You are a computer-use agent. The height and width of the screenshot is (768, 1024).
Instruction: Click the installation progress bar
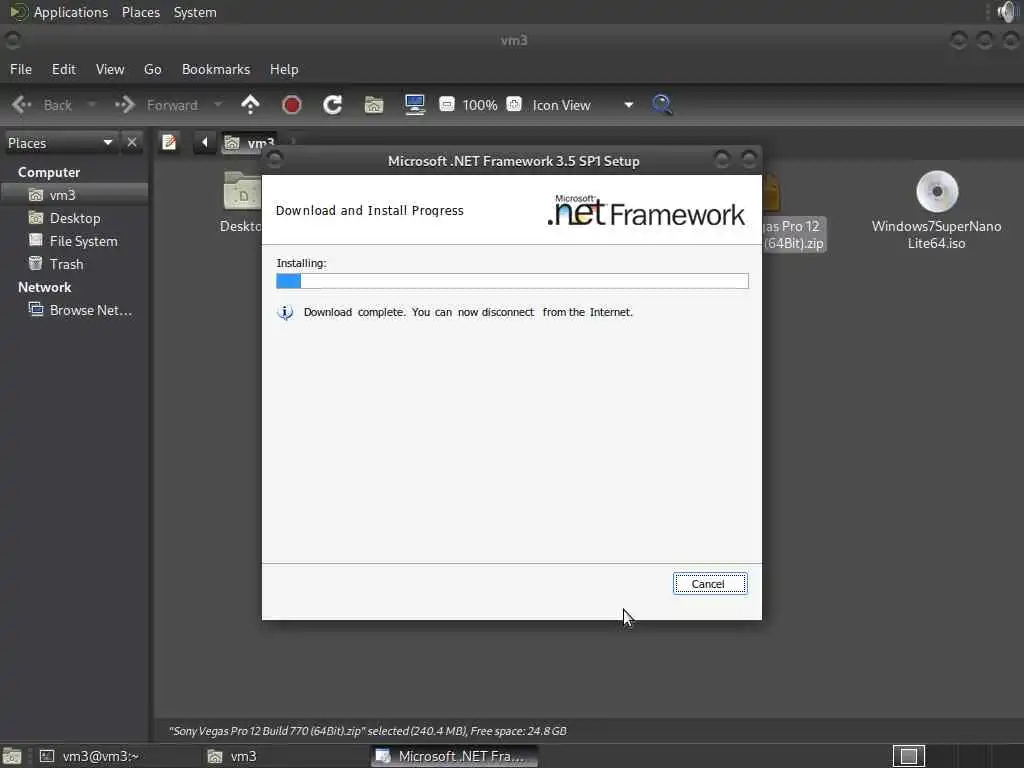coord(512,281)
